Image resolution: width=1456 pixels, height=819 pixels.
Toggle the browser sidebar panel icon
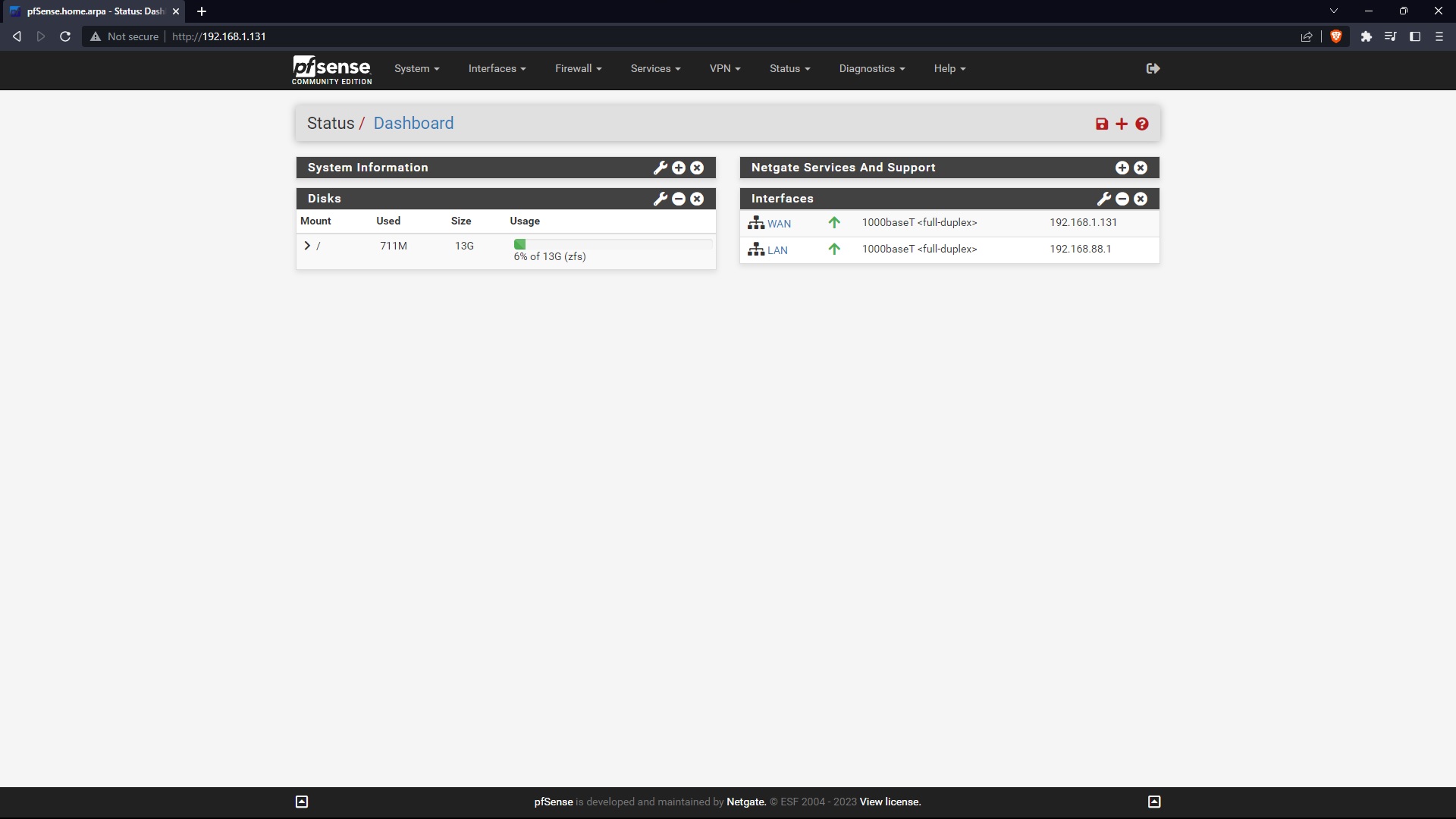(1415, 36)
